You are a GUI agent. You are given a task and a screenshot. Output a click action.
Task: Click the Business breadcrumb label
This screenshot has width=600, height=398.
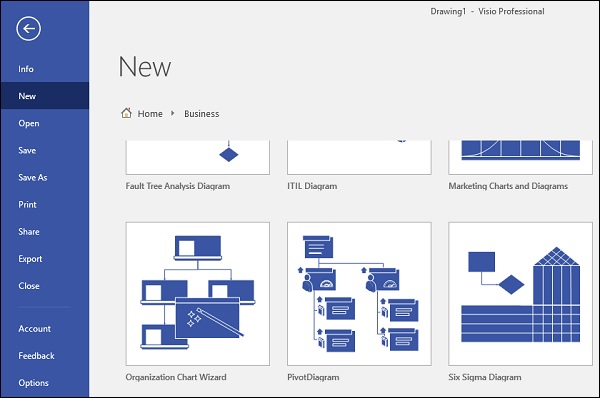click(x=202, y=114)
